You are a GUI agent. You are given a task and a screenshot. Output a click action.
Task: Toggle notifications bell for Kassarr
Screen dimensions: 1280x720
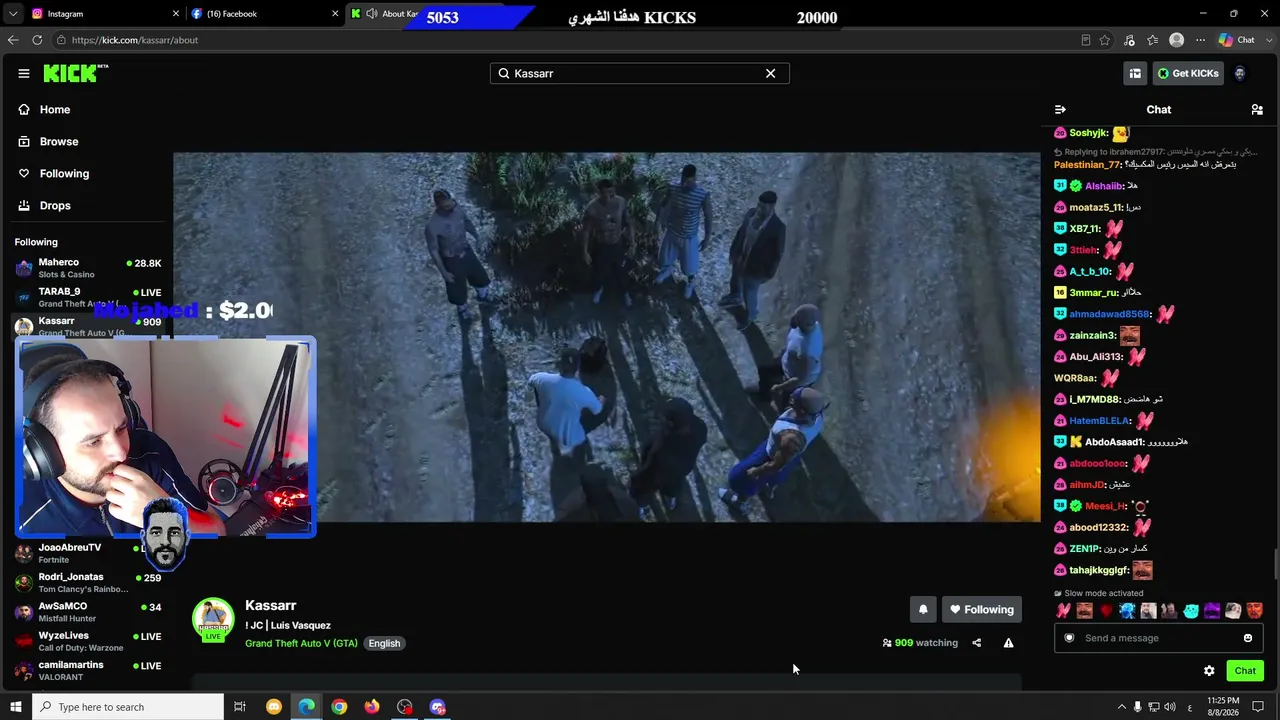(x=923, y=609)
